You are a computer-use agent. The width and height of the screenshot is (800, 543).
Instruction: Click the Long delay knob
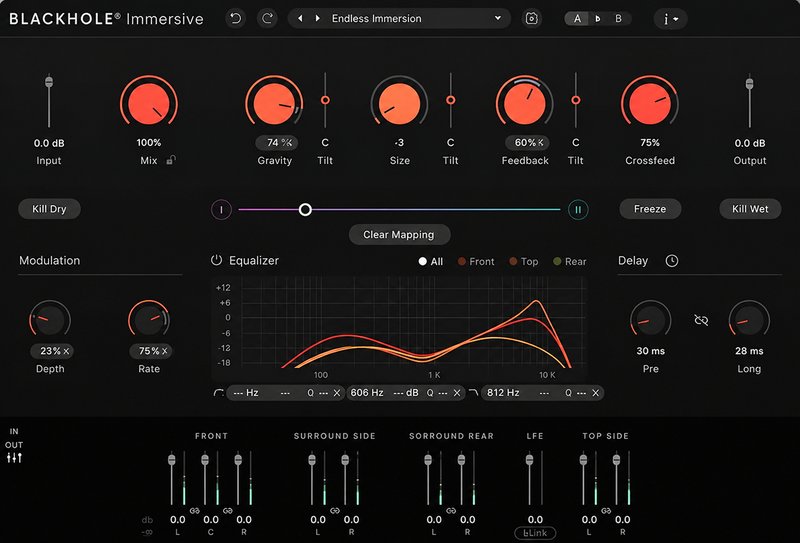(x=749, y=320)
